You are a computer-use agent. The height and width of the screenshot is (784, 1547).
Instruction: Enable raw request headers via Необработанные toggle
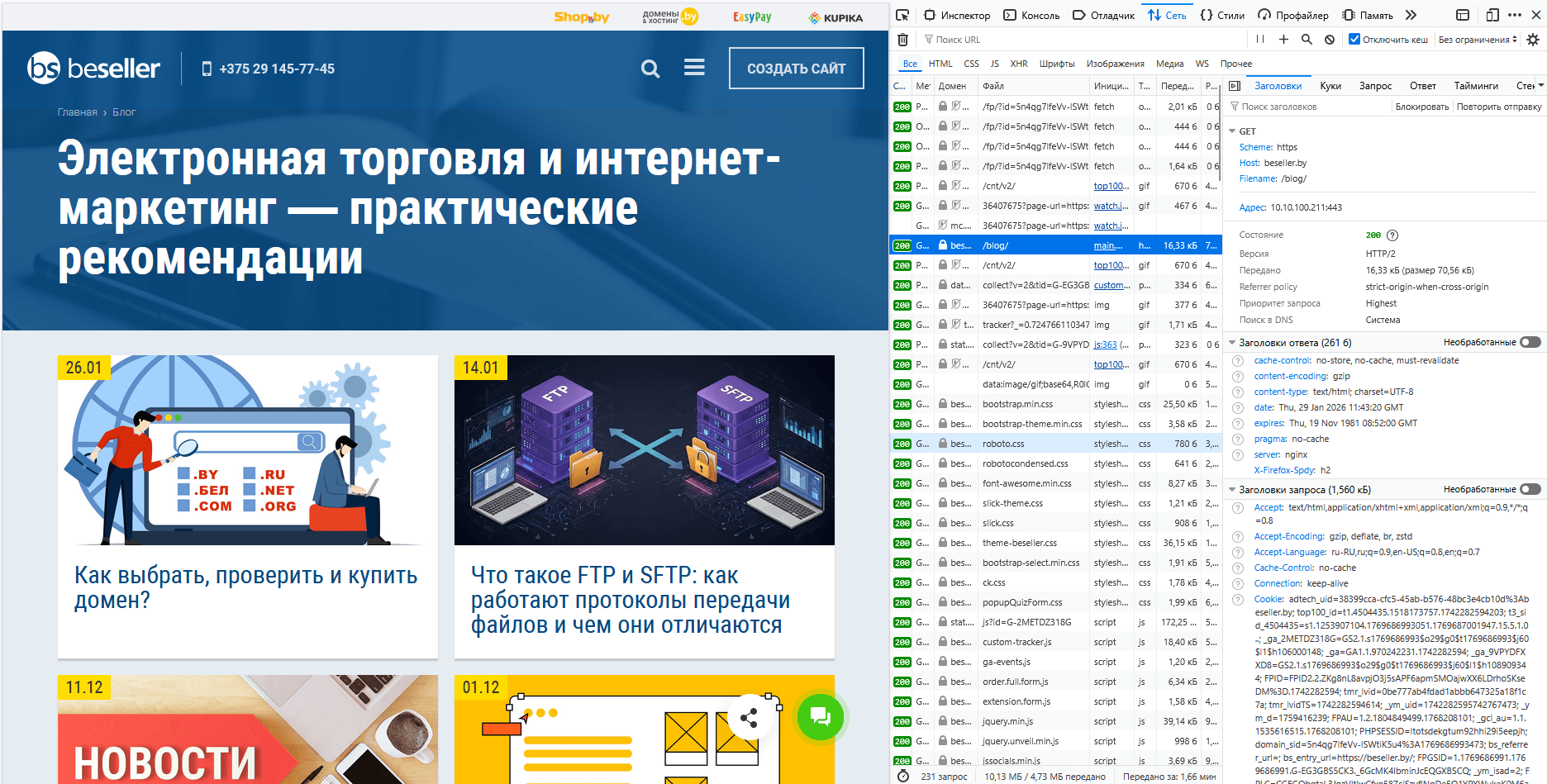(x=1530, y=489)
